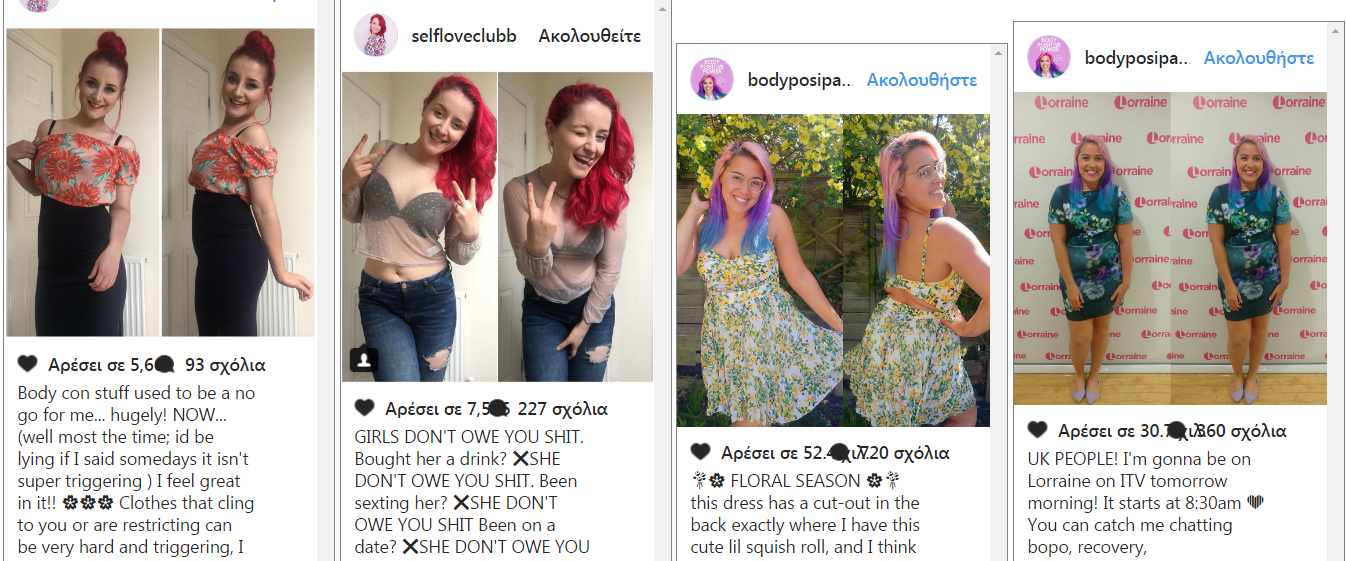Click the scroll up arrow beside the Lorraine post

coord(1336,30)
